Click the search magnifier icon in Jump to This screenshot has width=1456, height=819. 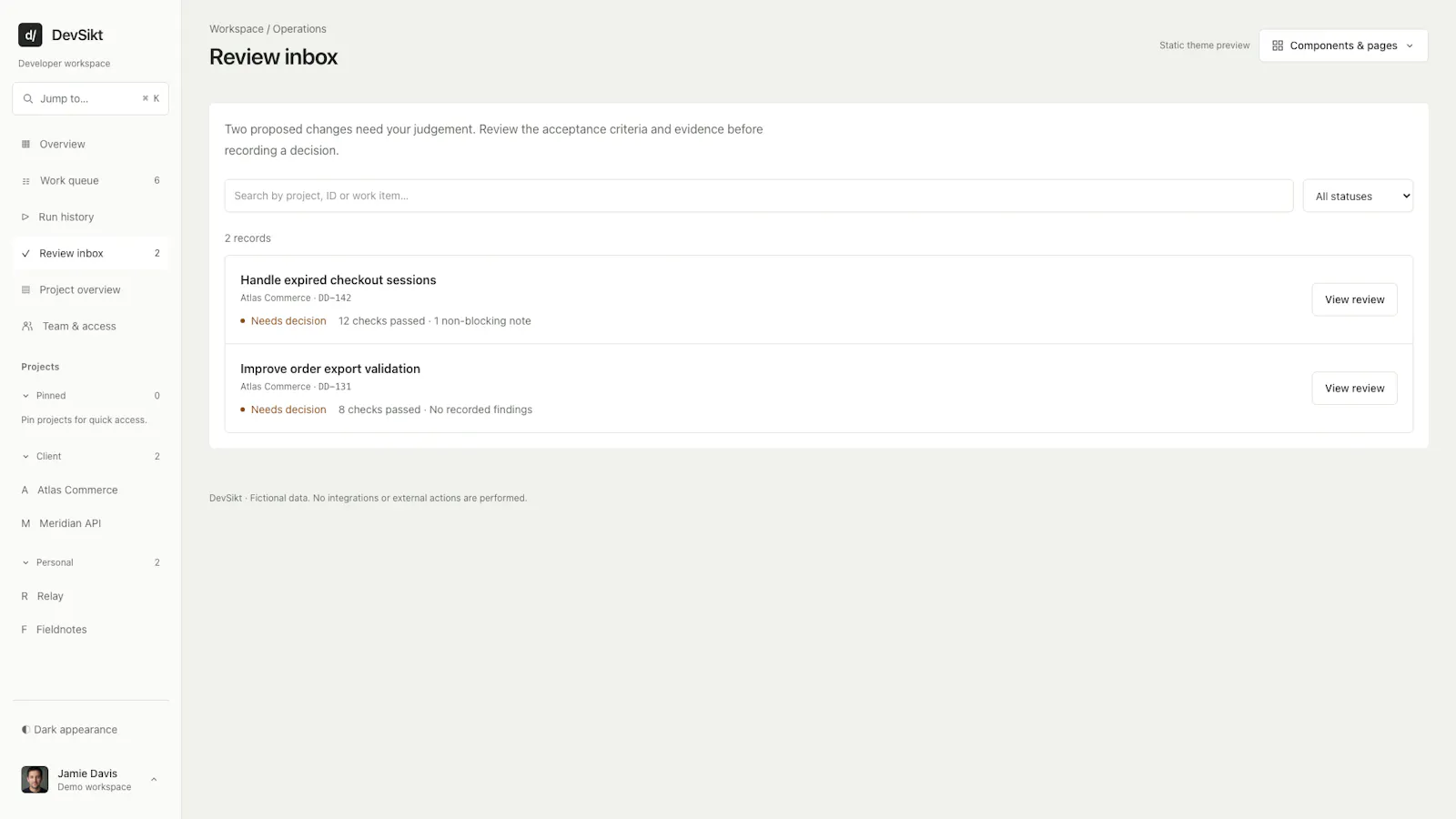(x=28, y=98)
